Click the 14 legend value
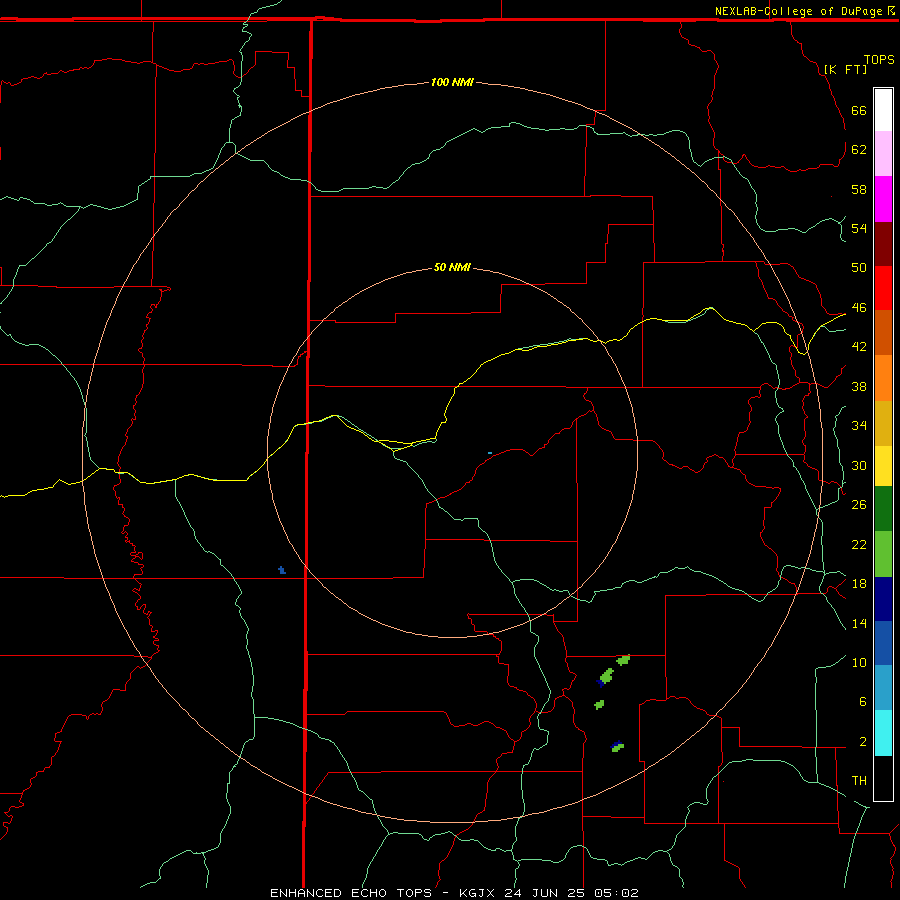The image size is (900, 900). 859,623
